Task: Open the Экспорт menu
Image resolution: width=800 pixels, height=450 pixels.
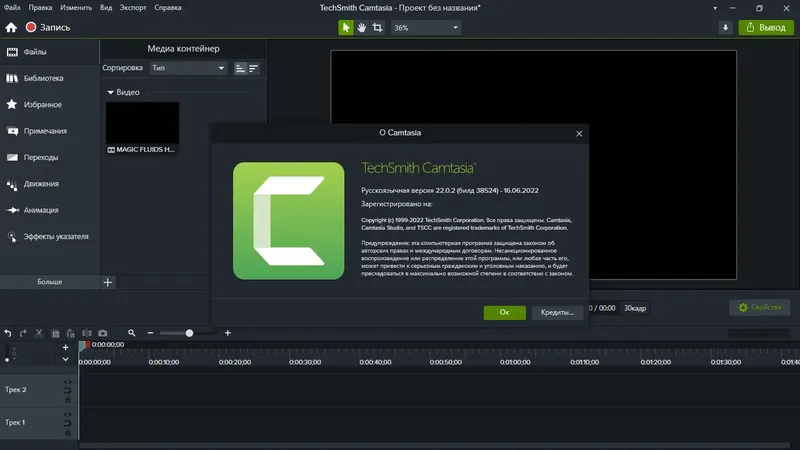Action: pos(133,8)
